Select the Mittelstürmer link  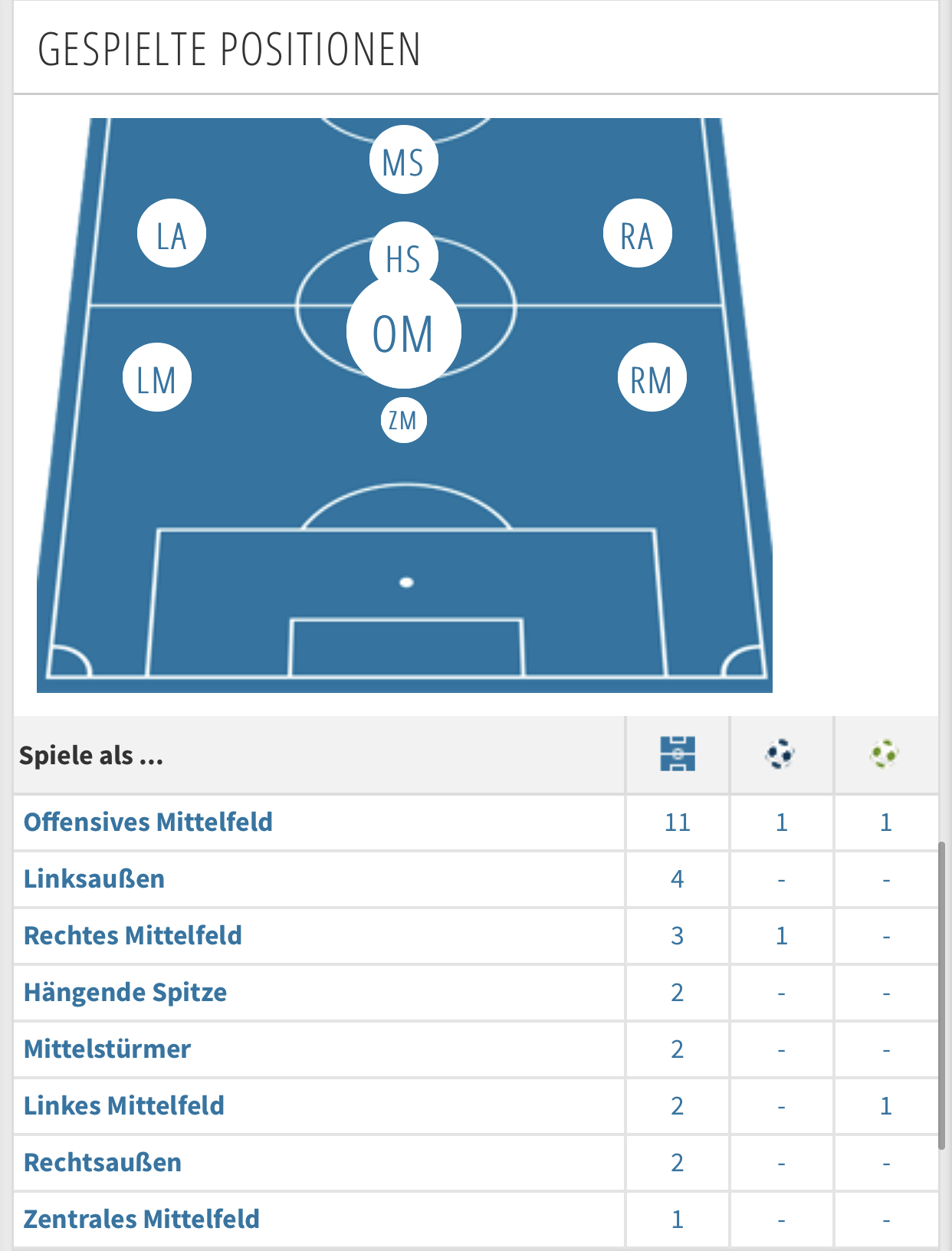(x=107, y=1049)
